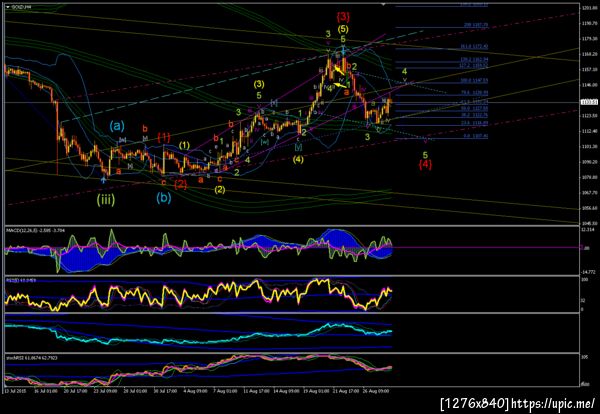This screenshot has height=414, width=600.
Task: Select the red {2} wave label
Action: pyautogui.click(x=181, y=184)
